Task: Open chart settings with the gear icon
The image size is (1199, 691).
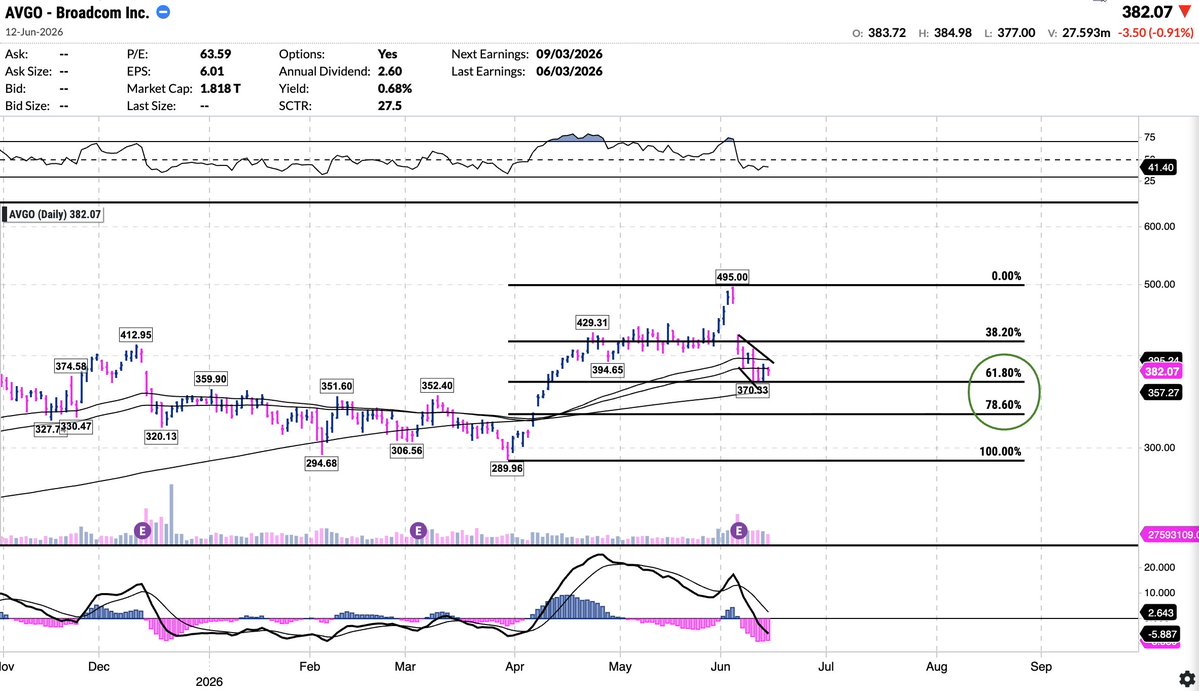Action: (1187, 678)
